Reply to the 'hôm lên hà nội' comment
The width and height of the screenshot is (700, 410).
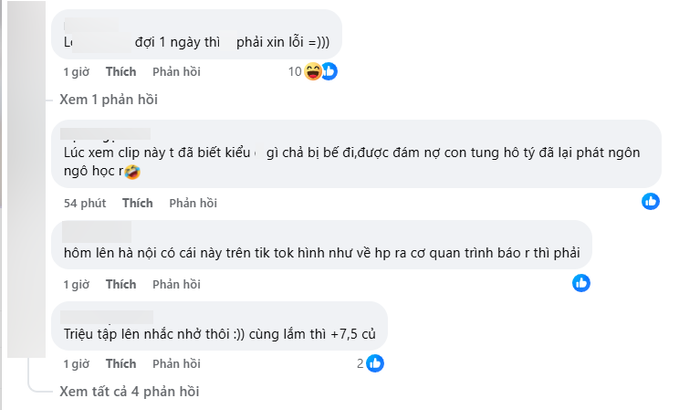[176, 284]
